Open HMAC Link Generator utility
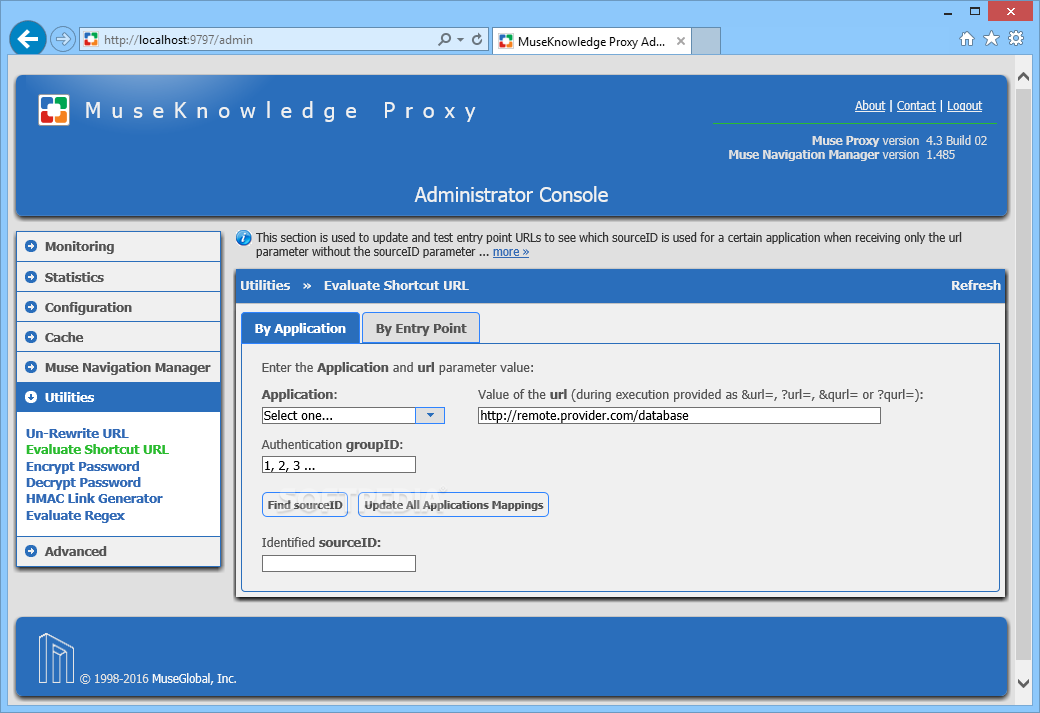The height and width of the screenshot is (713, 1040). tap(94, 498)
